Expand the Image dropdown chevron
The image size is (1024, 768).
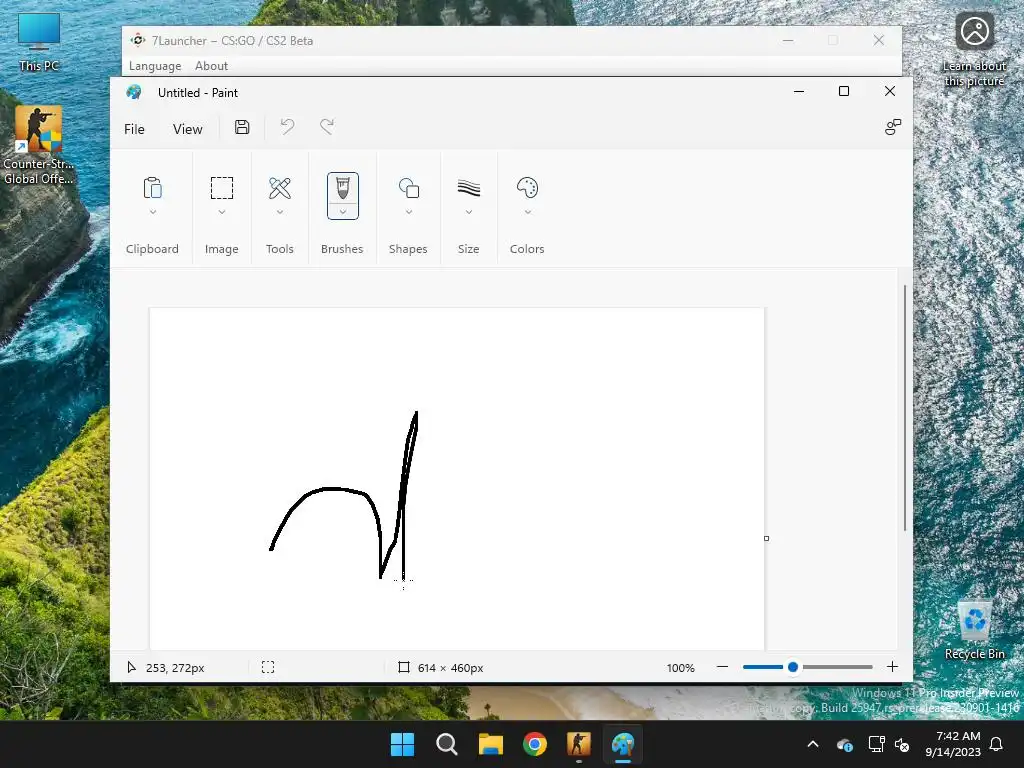[x=222, y=212]
